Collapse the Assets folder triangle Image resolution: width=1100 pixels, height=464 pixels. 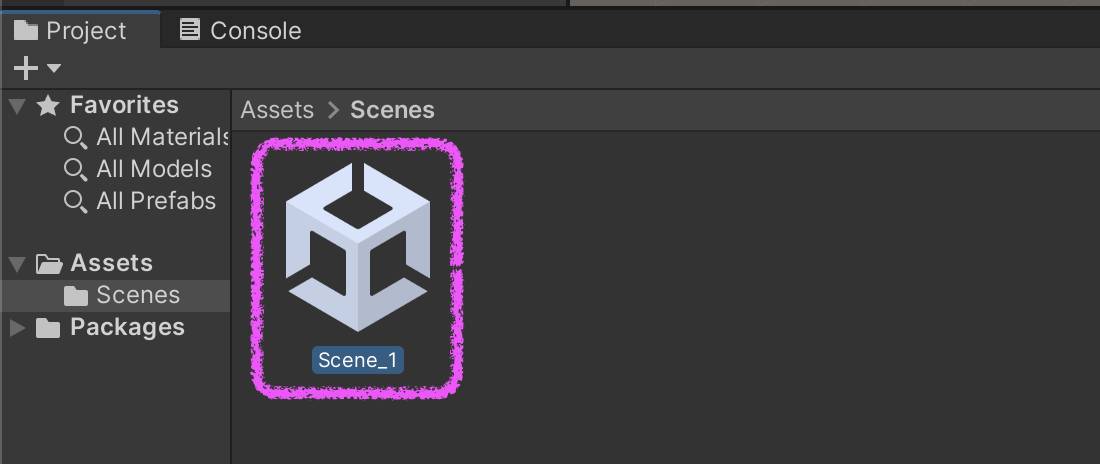[17, 264]
